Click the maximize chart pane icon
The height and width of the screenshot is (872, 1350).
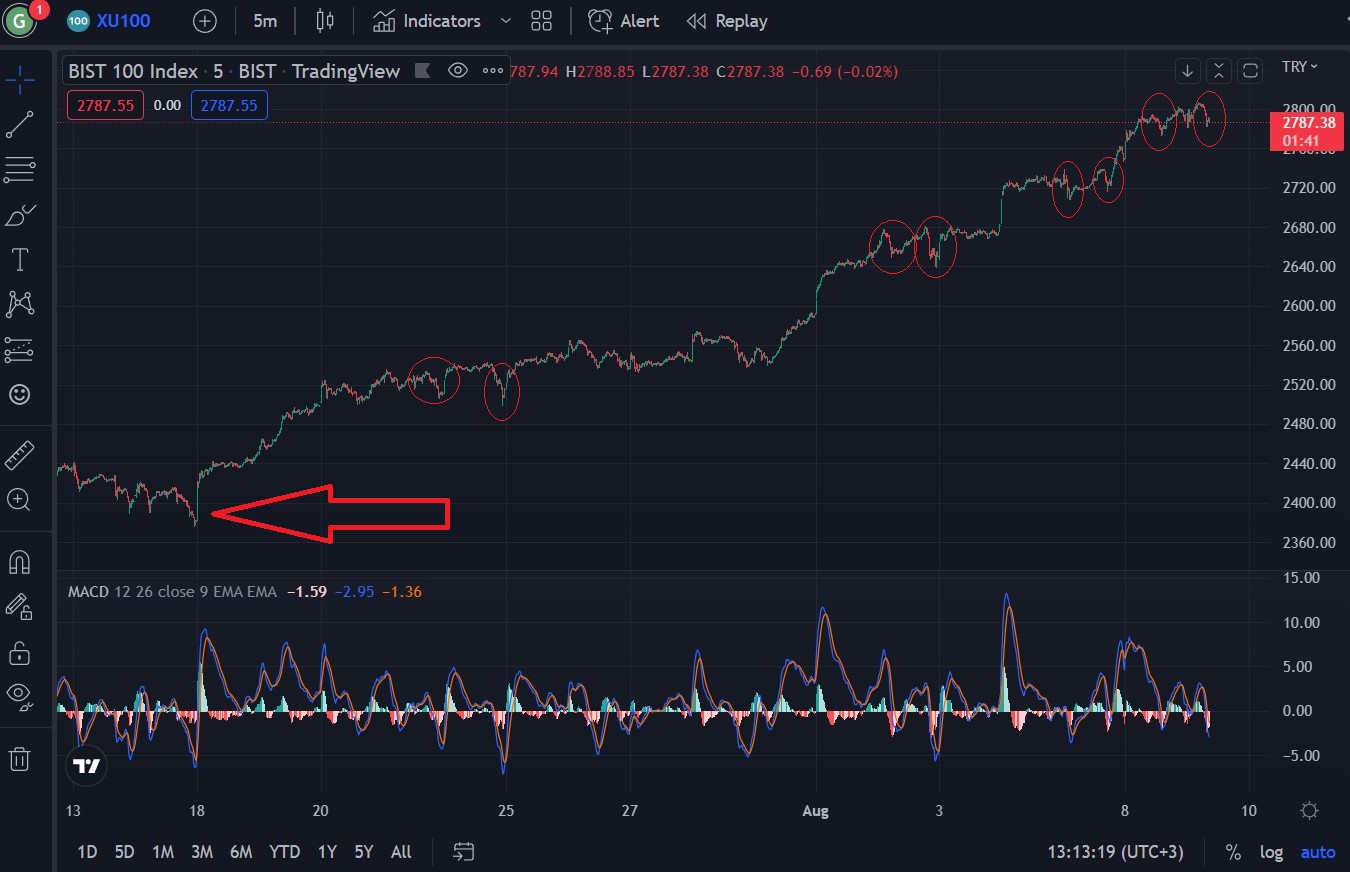(x=1250, y=71)
